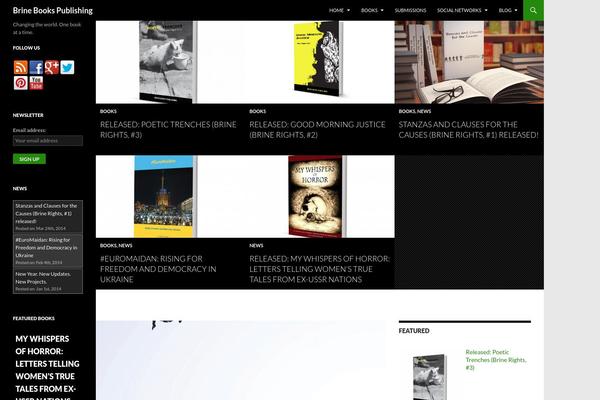Open Released: My Whispers of Horror headline
Viewport: 600px width, 400px height.
[320, 269]
